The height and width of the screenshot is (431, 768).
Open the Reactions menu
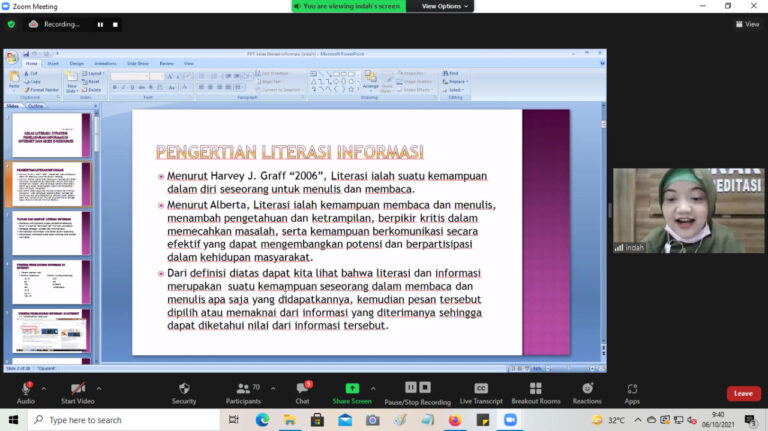click(x=587, y=390)
